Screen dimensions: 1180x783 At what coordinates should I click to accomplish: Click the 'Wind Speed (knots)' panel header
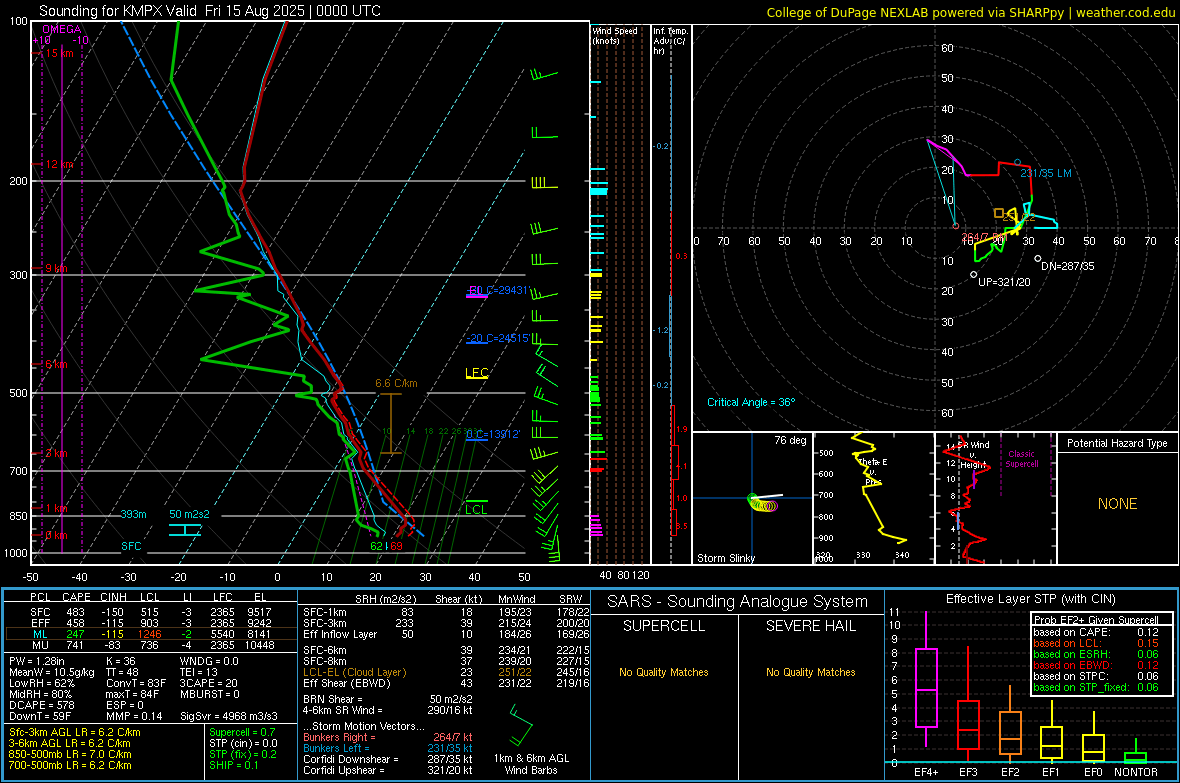point(615,35)
